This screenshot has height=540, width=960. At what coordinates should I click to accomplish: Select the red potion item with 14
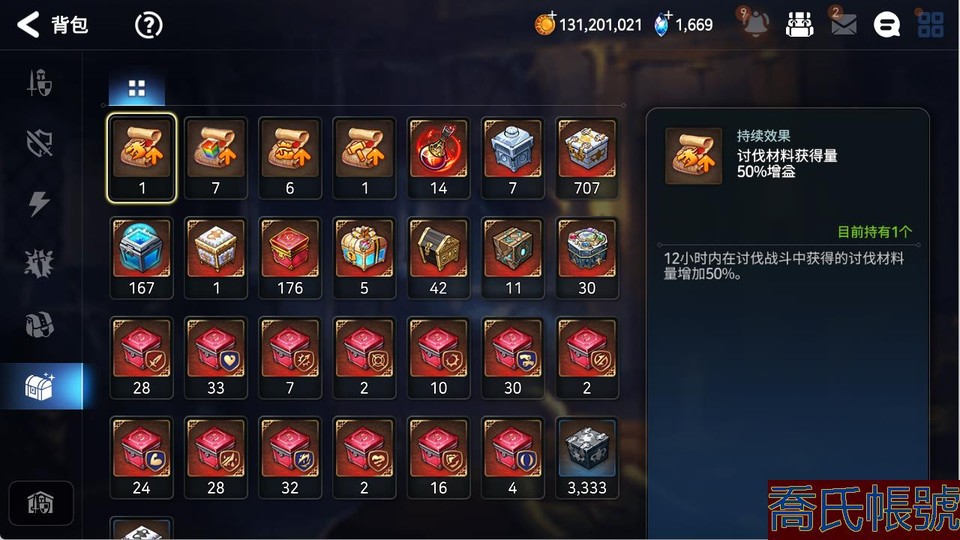pos(438,158)
